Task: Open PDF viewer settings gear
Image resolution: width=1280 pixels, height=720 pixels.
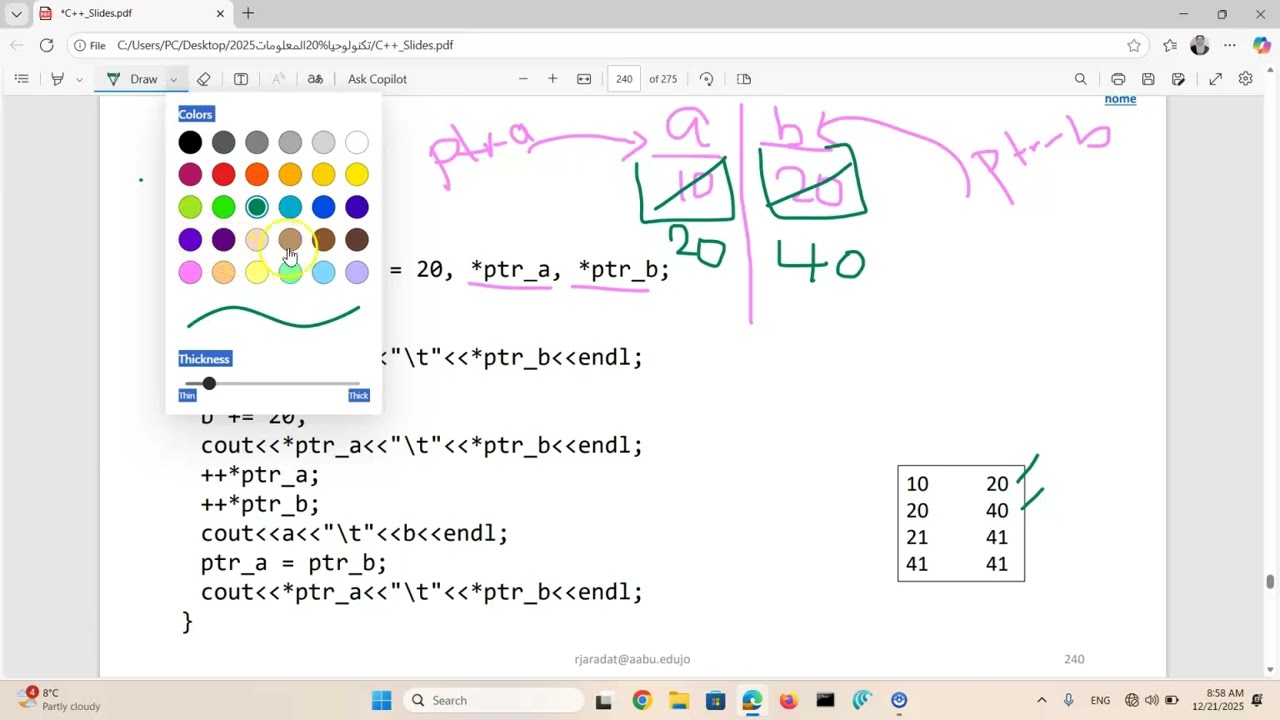Action: point(1245,79)
